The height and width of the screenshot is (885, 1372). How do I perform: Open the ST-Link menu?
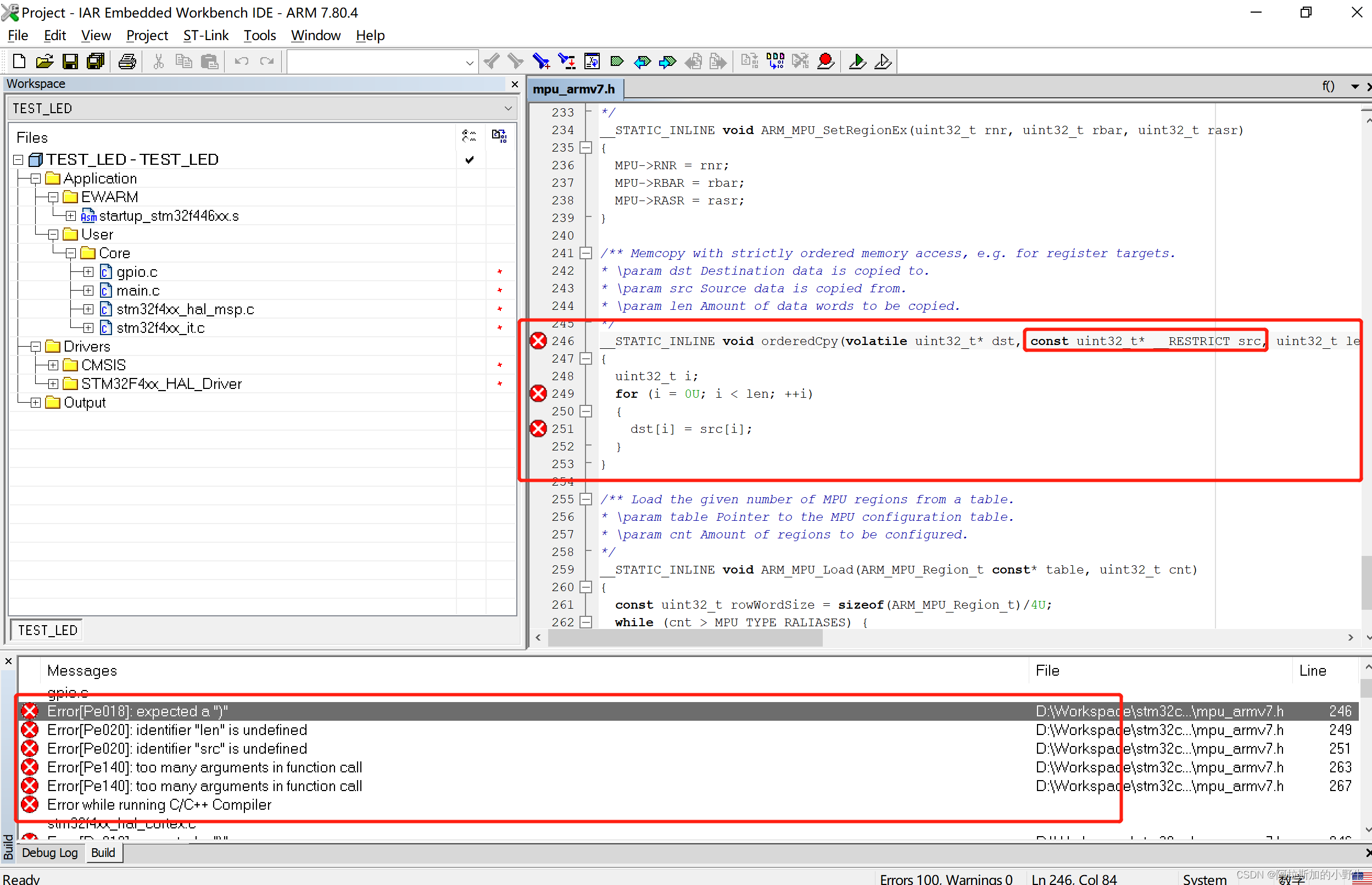pyautogui.click(x=205, y=36)
